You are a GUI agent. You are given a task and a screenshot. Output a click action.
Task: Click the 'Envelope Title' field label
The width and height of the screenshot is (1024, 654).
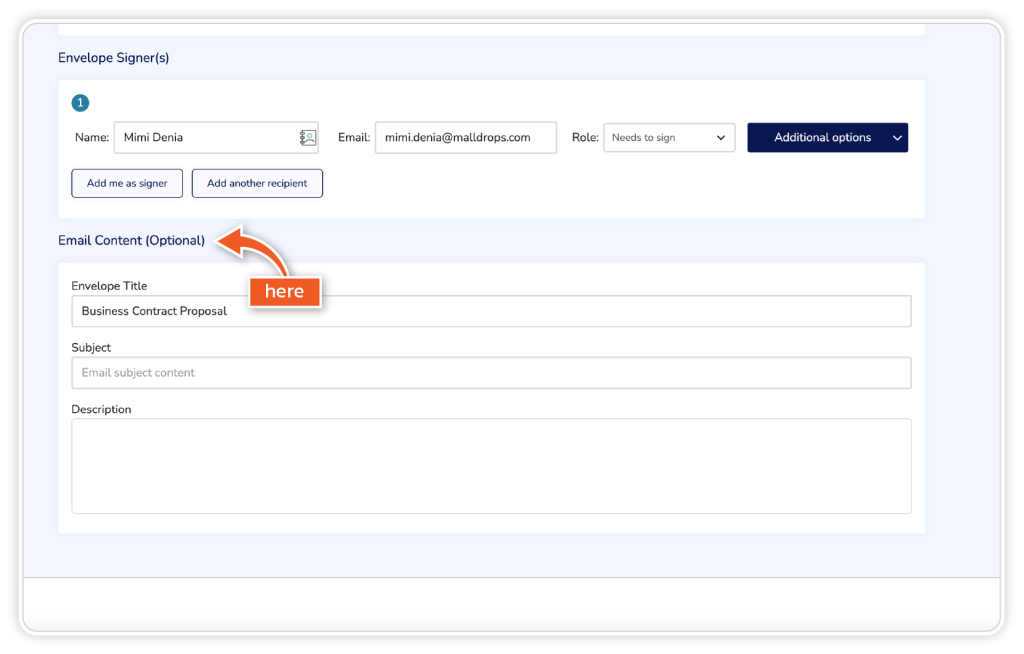click(109, 286)
